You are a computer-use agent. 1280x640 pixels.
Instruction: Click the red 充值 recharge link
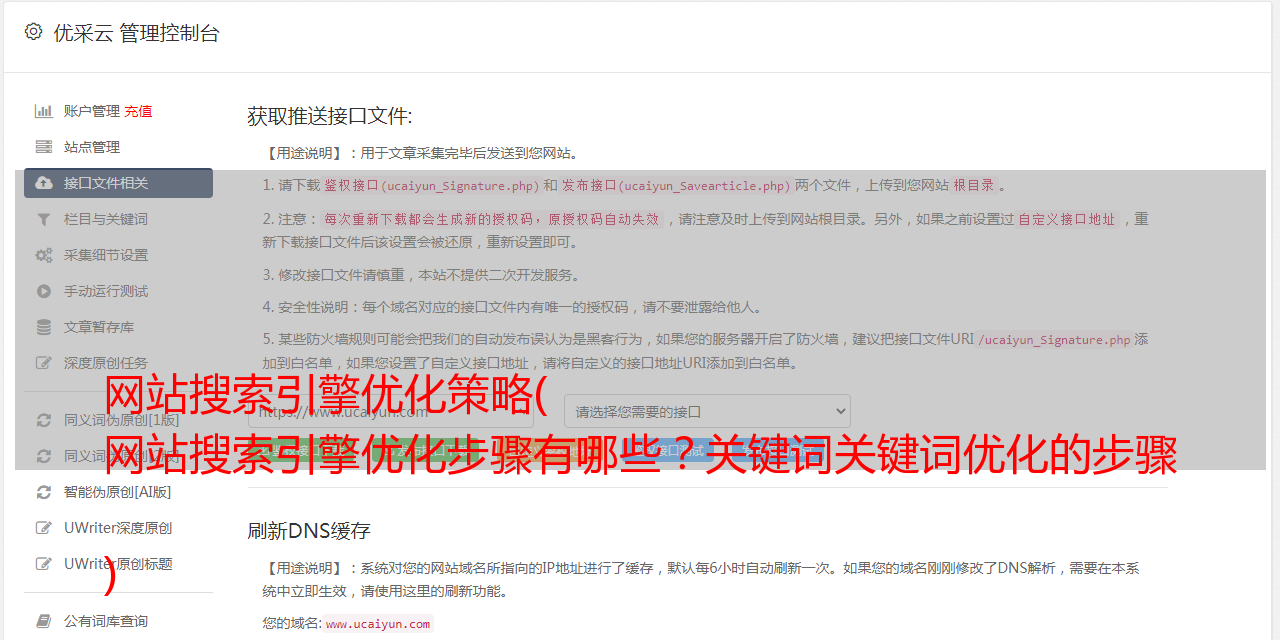[138, 111]
